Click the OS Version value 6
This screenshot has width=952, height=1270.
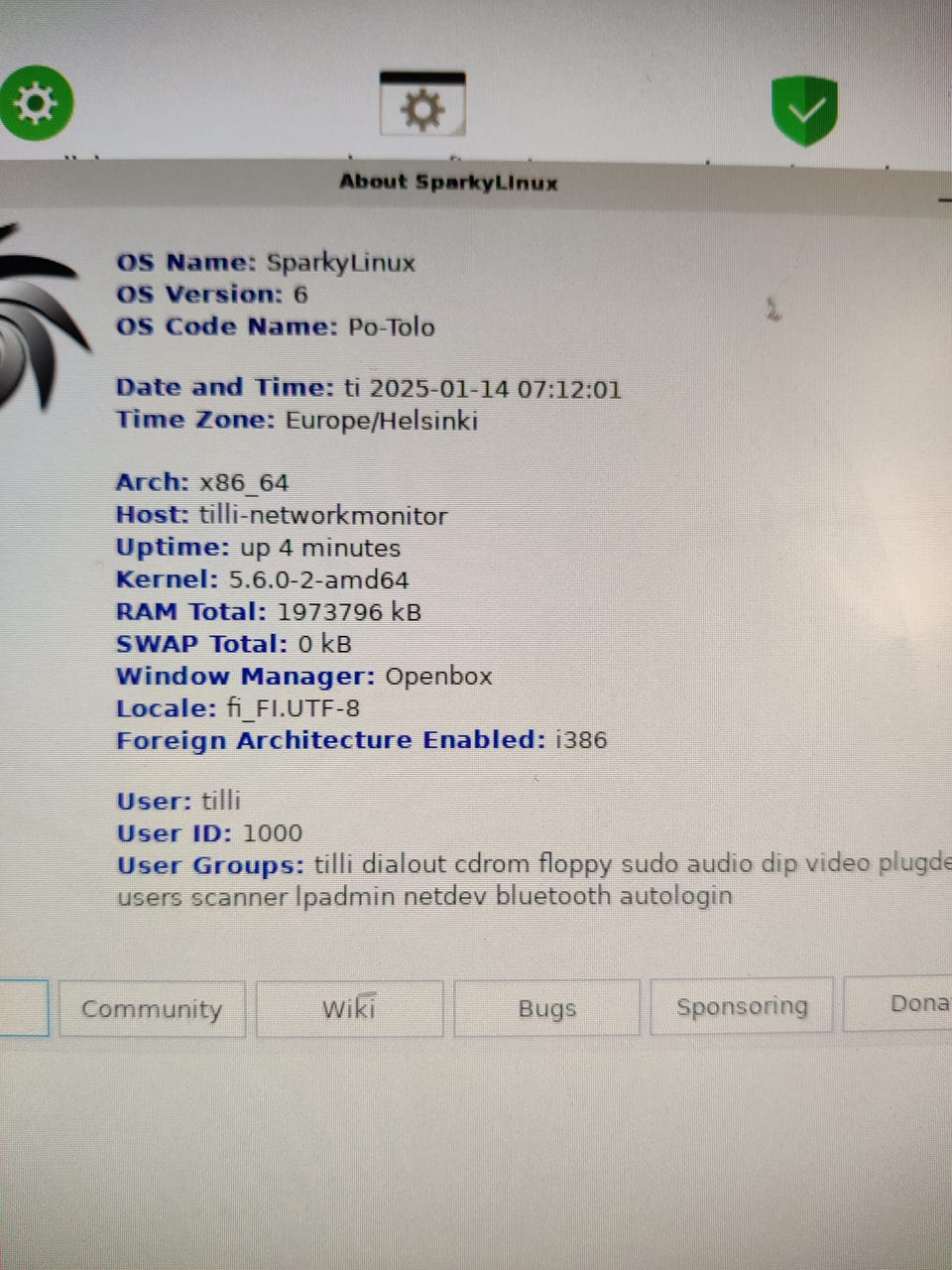pyautogui.click(x=299, y=295)
